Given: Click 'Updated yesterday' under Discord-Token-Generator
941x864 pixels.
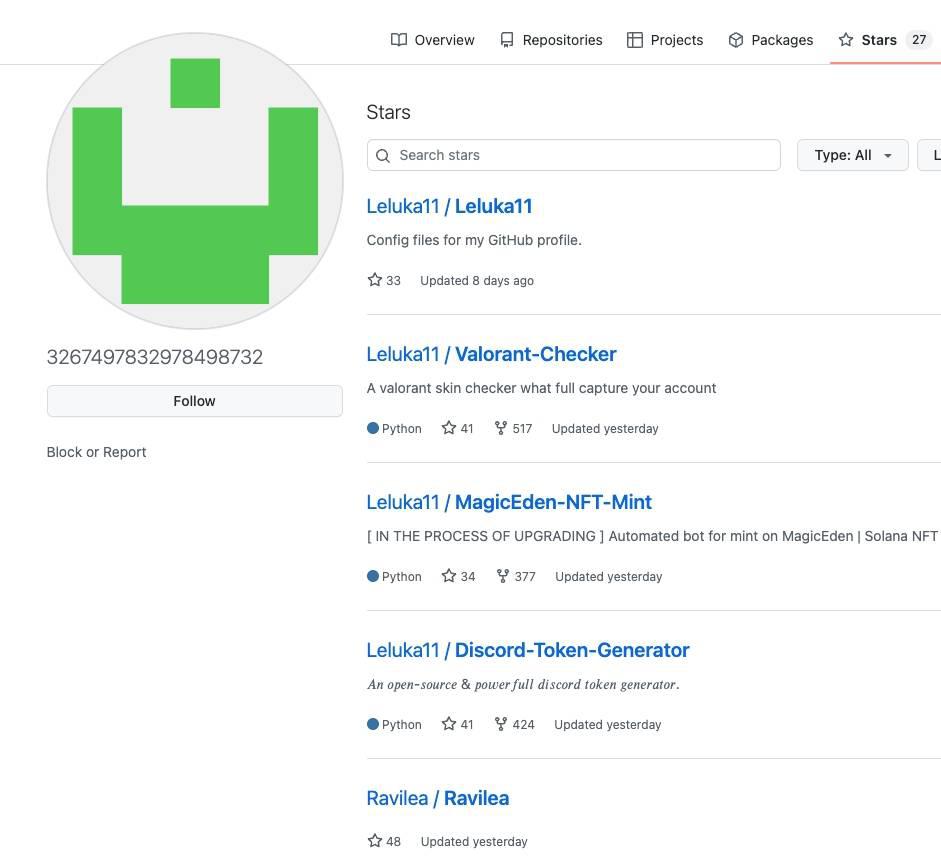Looking at the screenshot, I should tap(607, 724).
